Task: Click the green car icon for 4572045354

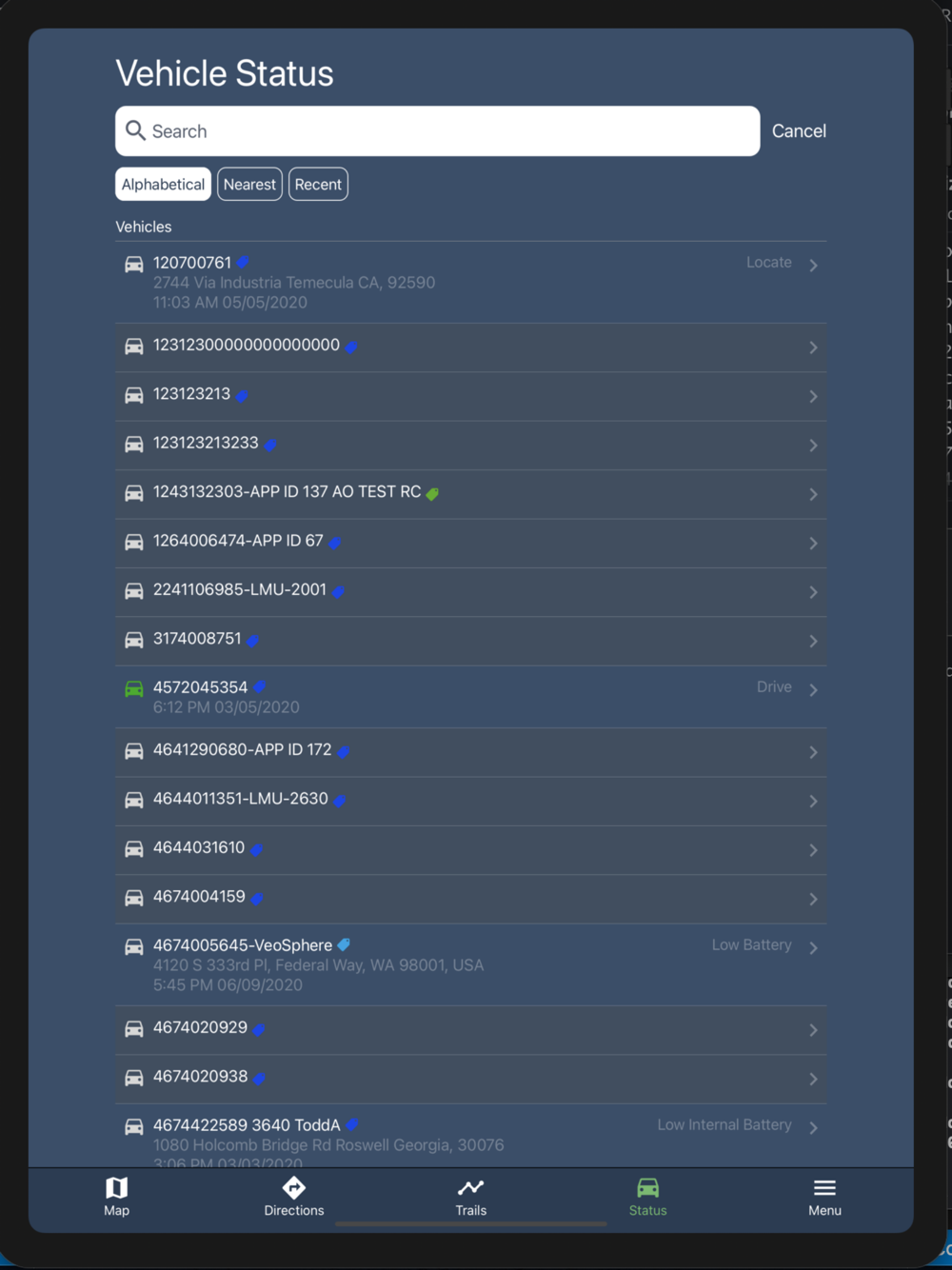Action: [x=134, y=689]
